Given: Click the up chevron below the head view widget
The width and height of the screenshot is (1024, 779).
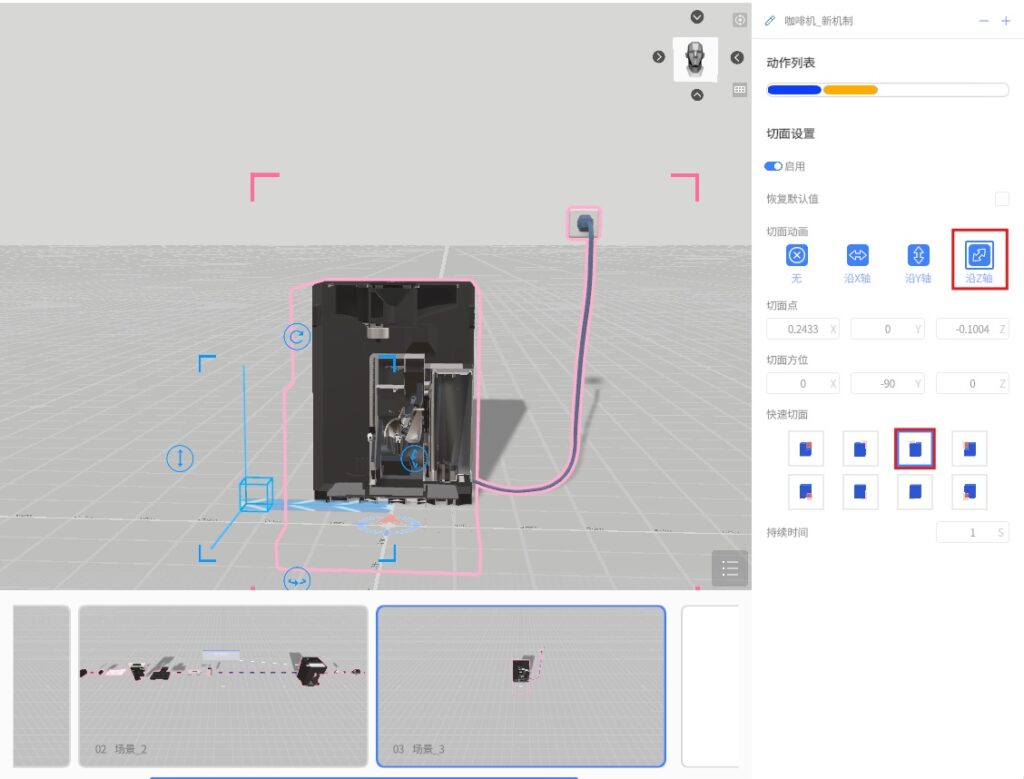Looking at the screenshot, I should click(x=697, y=95).
